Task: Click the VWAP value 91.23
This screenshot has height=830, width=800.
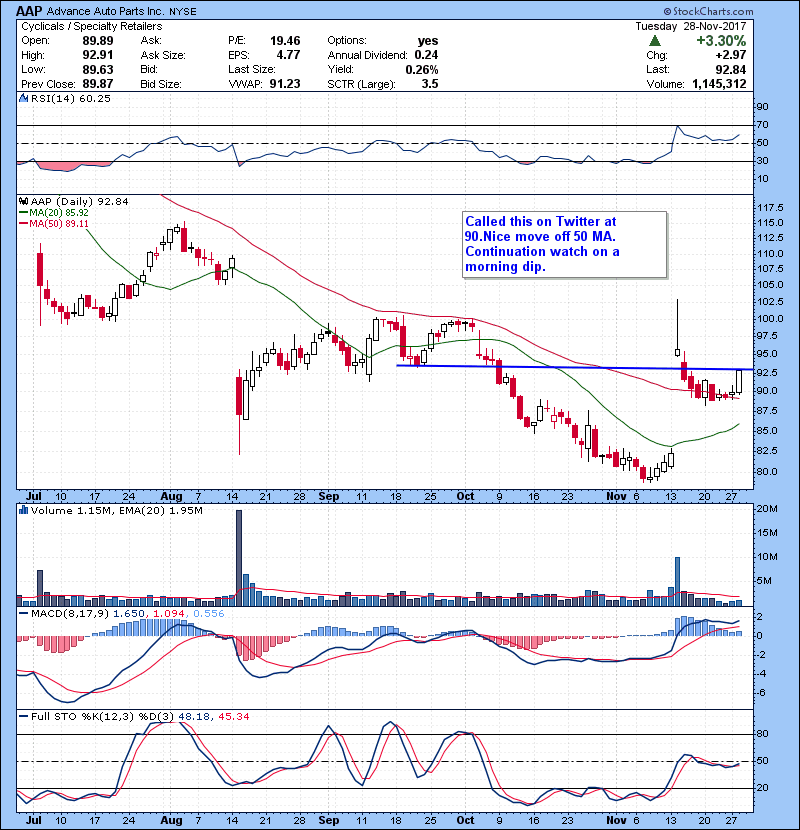Action: pyautogui.click(x=285, y=84)
